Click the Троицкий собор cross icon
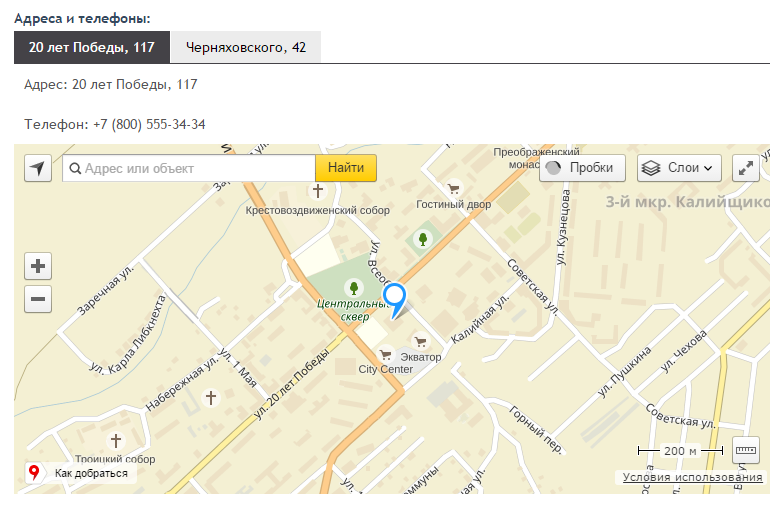Viewport: 780px width, 512px height. (x=116, y=440)
